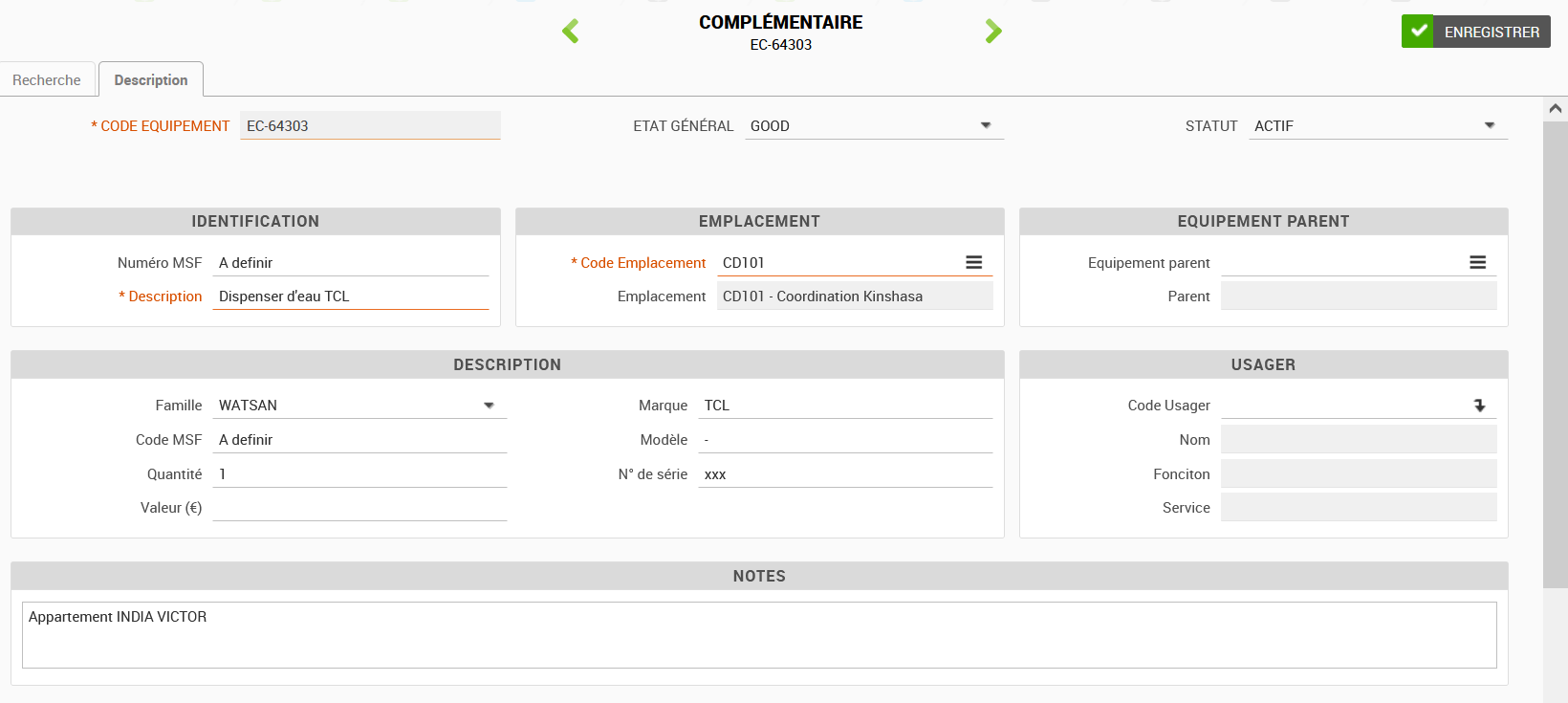Open the Equipement parent lookup menu icon

coord(1477,262)
